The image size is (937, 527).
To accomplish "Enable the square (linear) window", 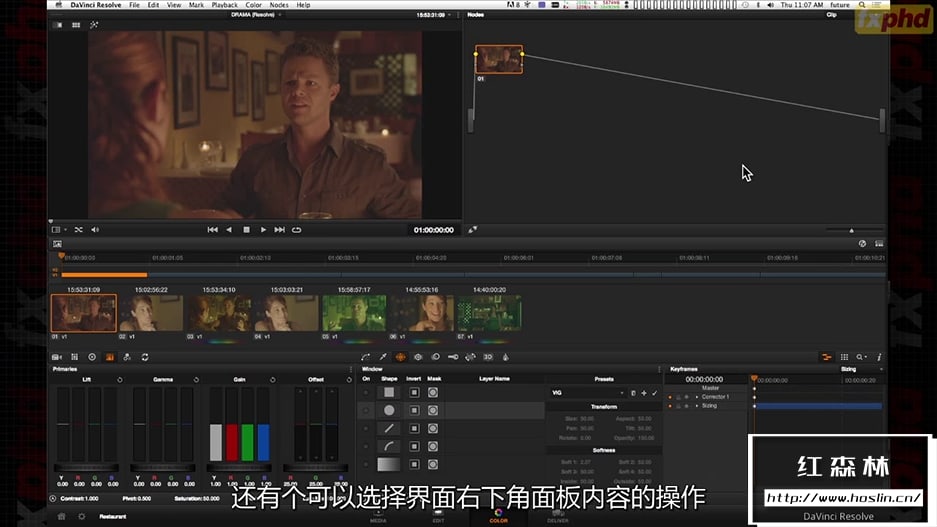I will [366, 393].
